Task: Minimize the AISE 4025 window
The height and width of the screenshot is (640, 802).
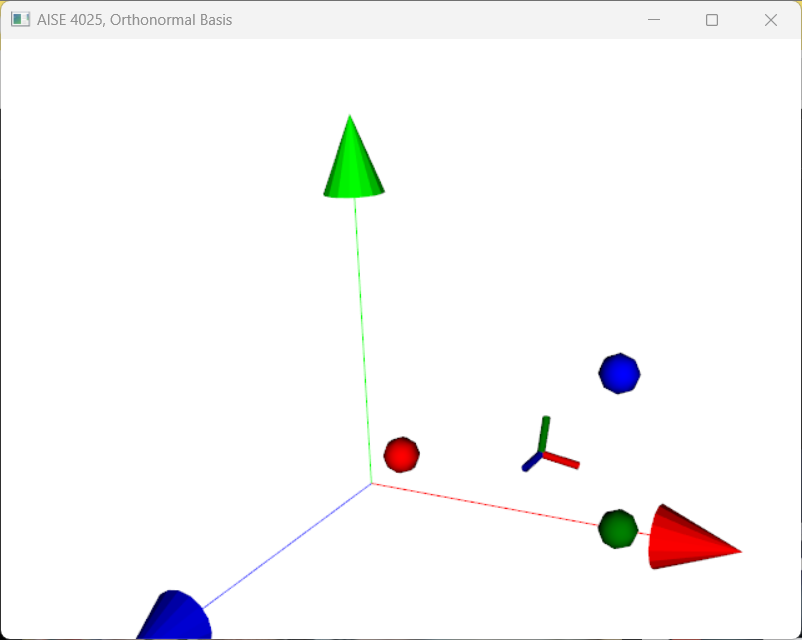Action: click(654, 19)
